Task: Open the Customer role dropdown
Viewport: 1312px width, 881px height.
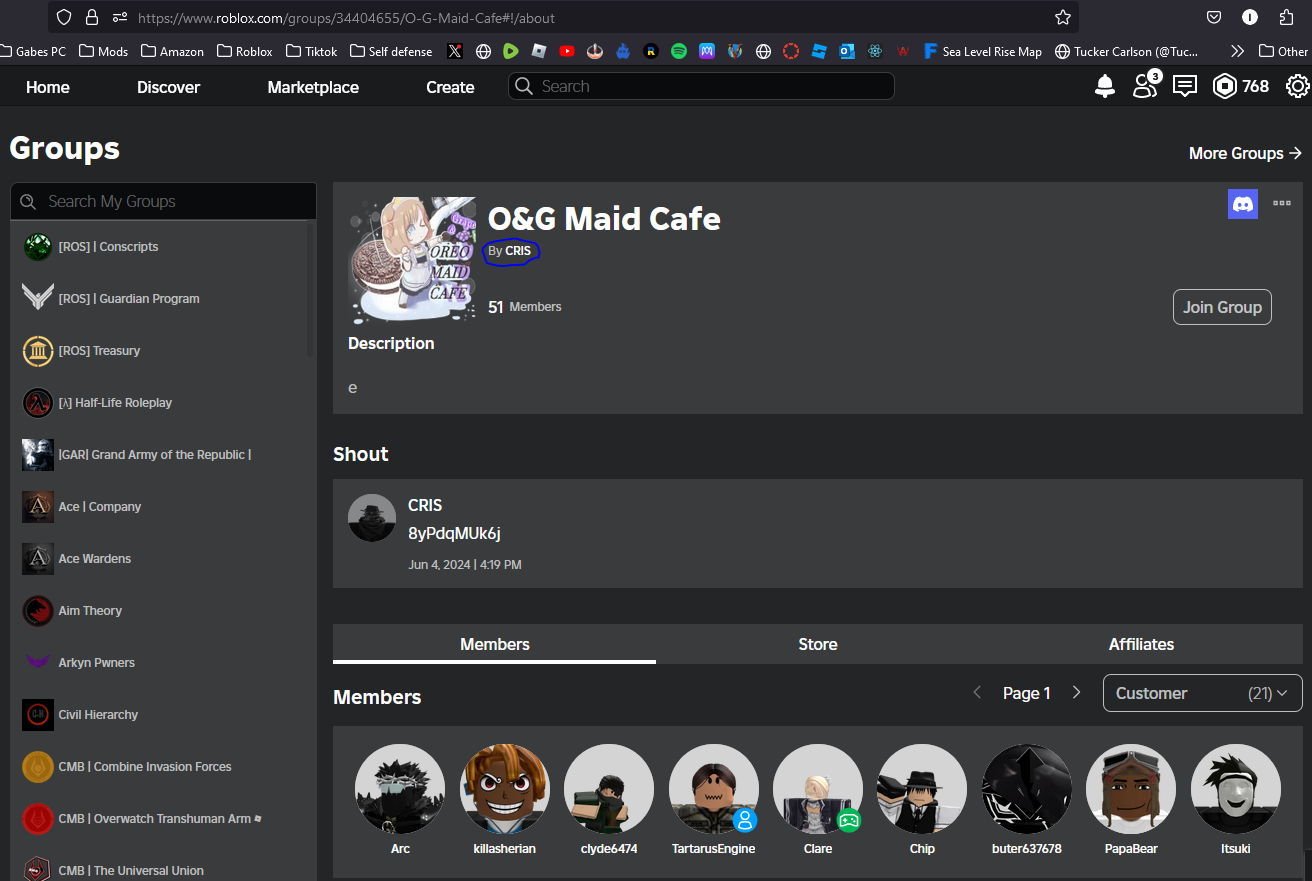Action: (1202, 693)
